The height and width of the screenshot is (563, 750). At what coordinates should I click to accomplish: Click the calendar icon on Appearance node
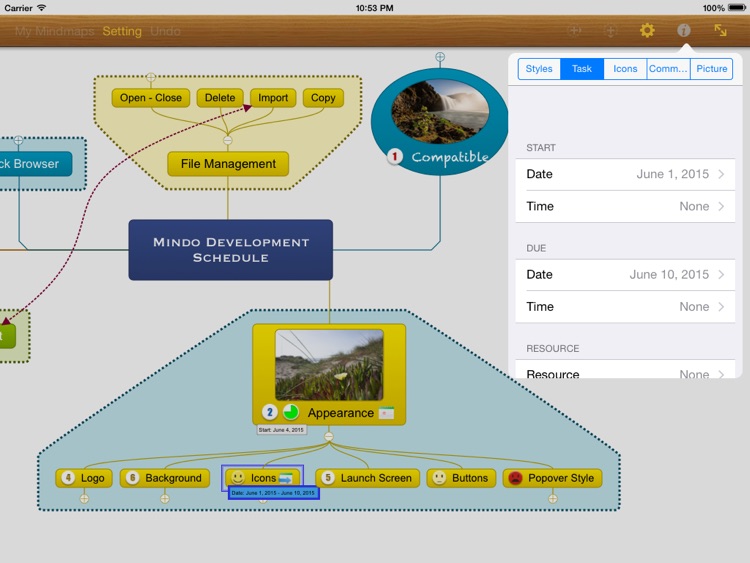click(386, 413)
